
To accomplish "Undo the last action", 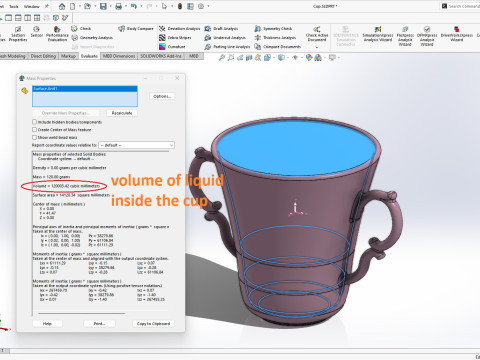I will (x=134, y=6).
